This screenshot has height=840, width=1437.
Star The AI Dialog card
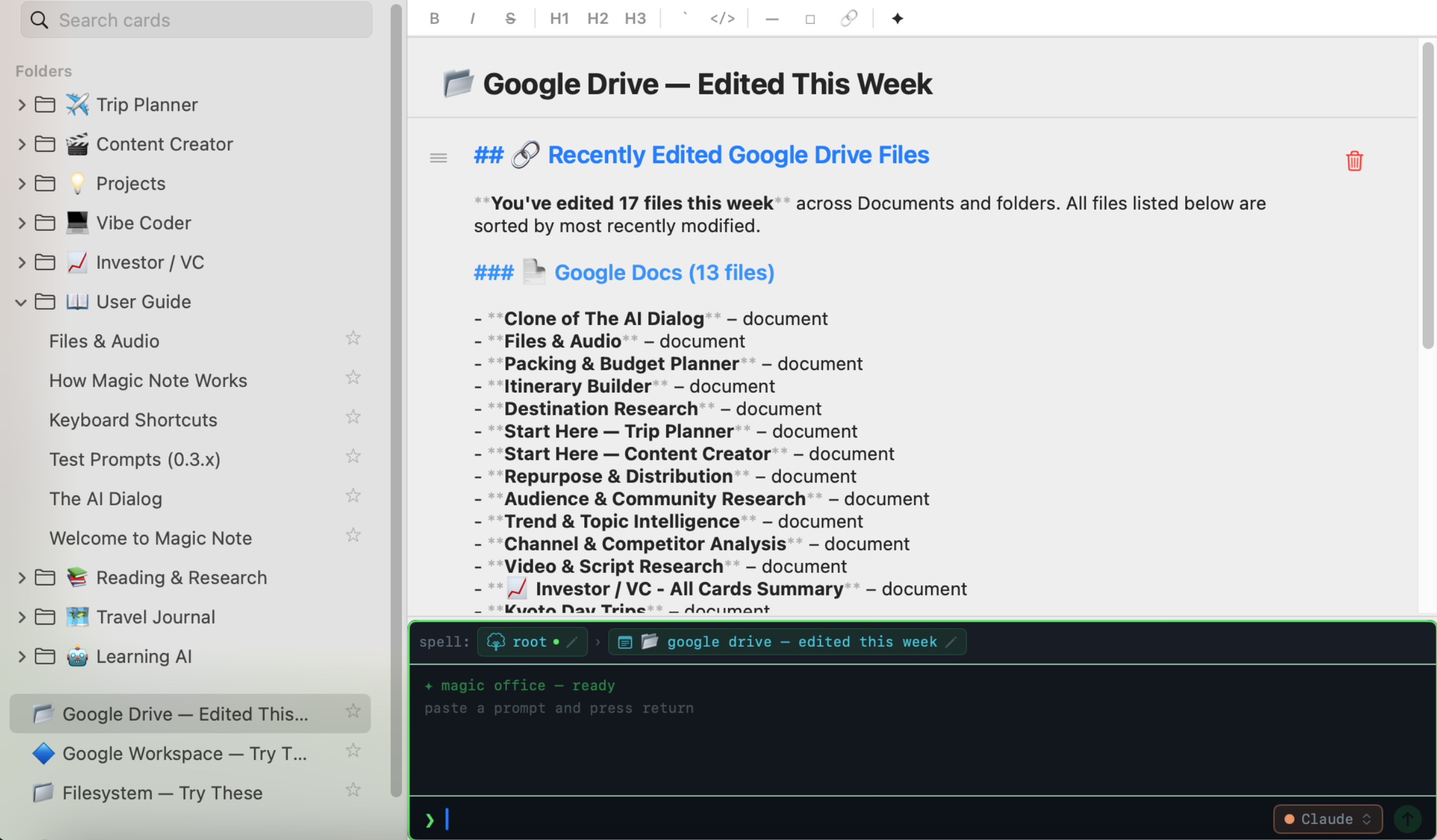coord(353,496)
